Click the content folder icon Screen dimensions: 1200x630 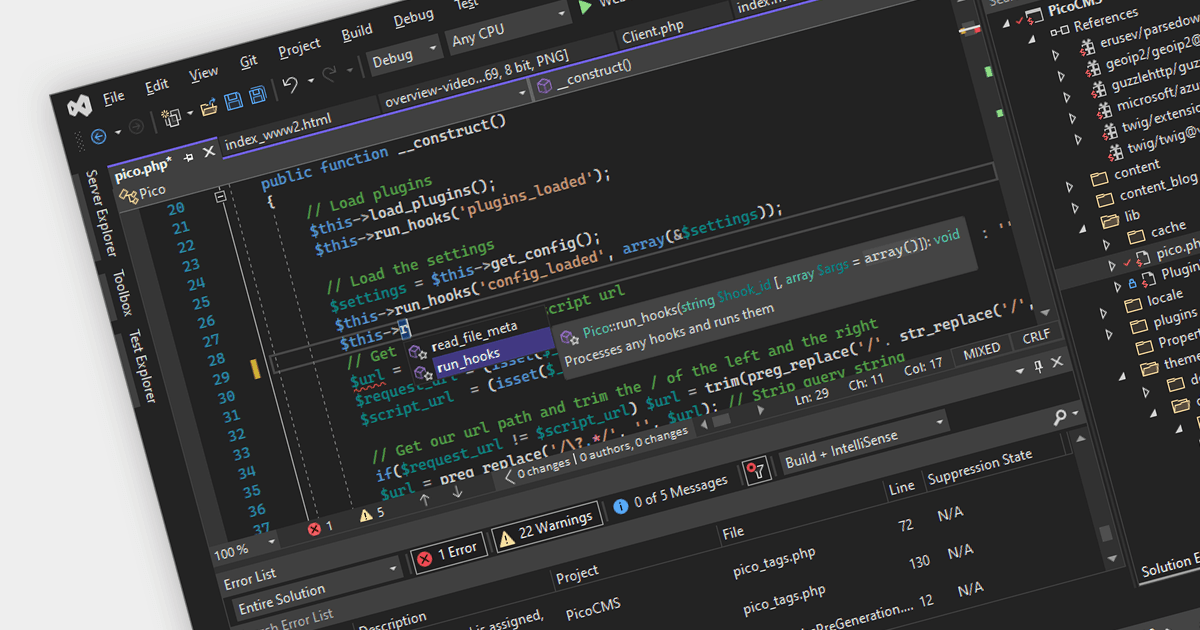pyautogui.click(x=1099, y=177)
